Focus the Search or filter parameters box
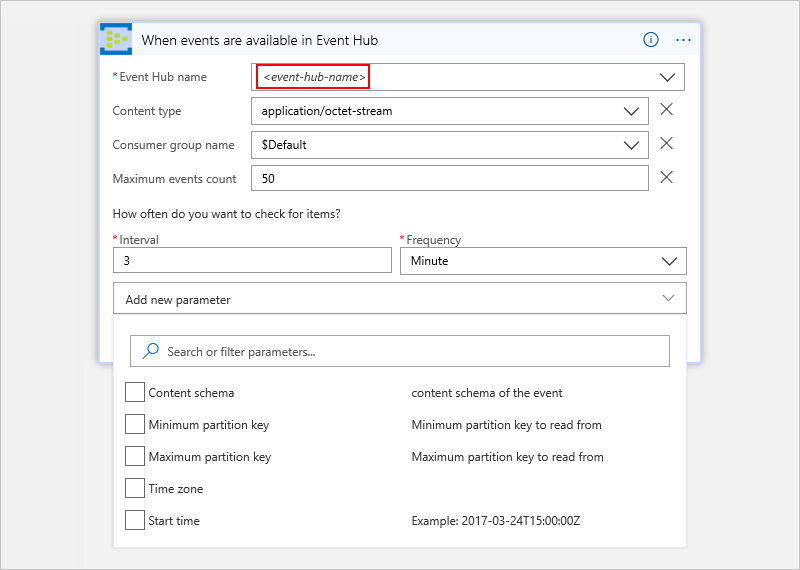The height and width of the screenshot is (570, 800). 410,351
